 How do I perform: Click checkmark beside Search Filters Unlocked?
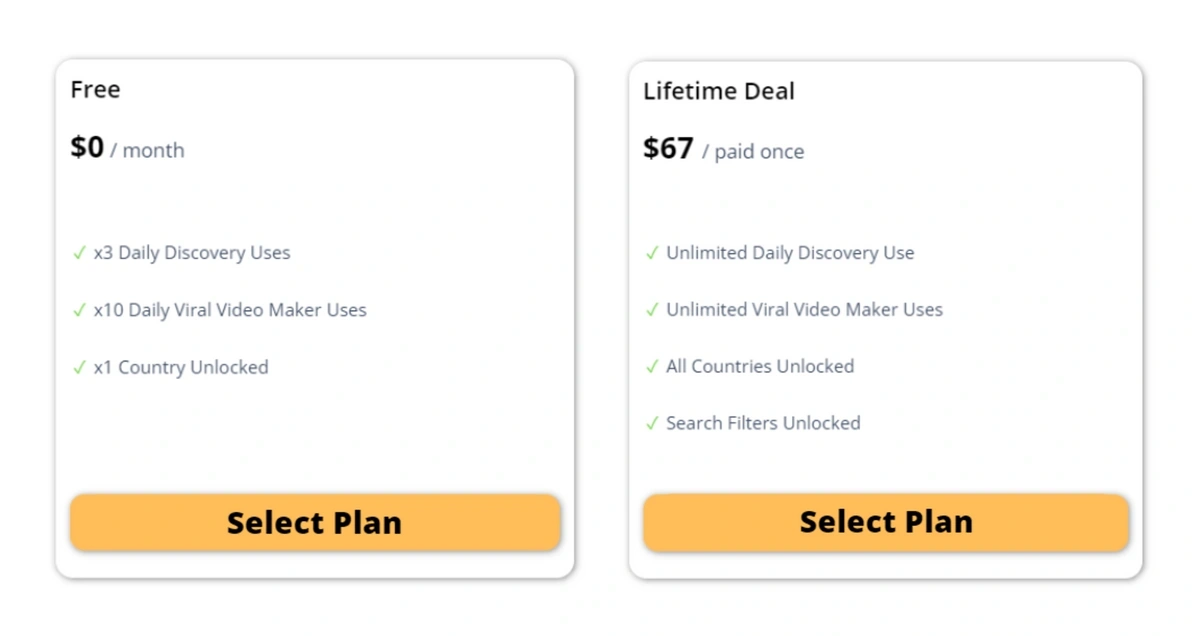[652, 423]
